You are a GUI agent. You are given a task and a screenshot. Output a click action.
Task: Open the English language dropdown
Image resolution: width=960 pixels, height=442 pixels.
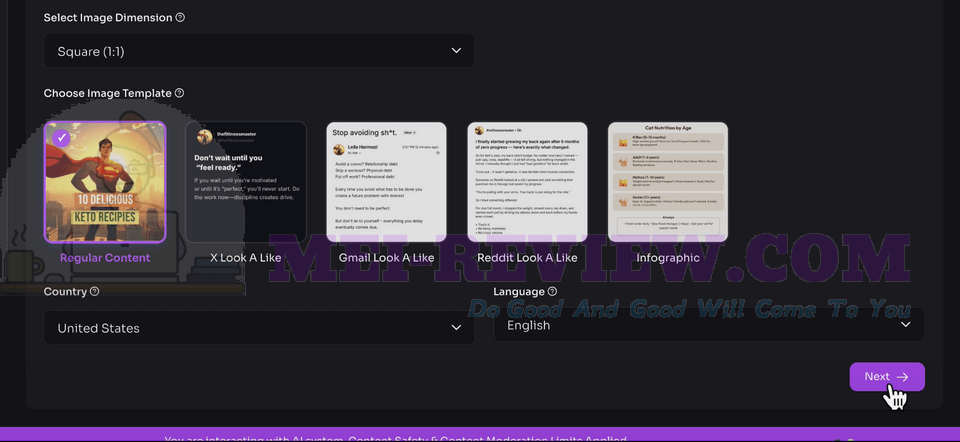709,325
